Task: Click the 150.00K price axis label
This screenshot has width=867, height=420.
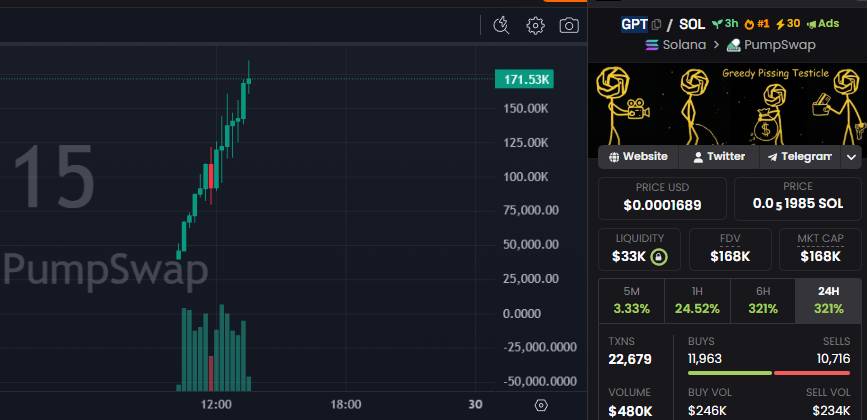Action: click(526, 108)
